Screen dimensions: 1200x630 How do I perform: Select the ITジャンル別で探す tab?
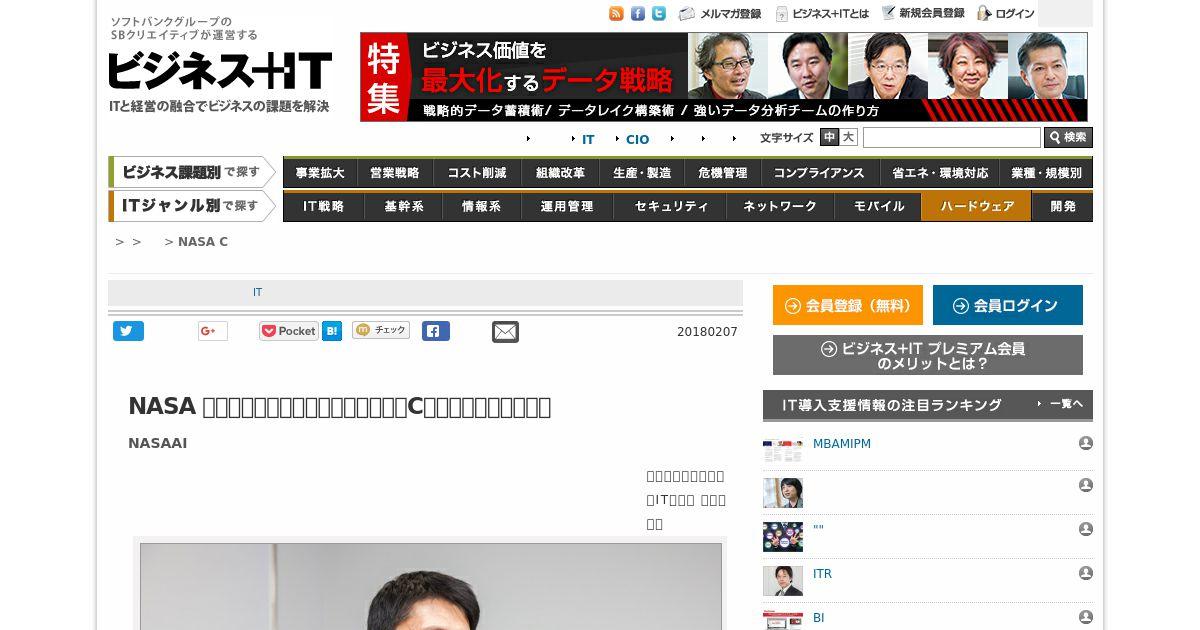point(192,206)
